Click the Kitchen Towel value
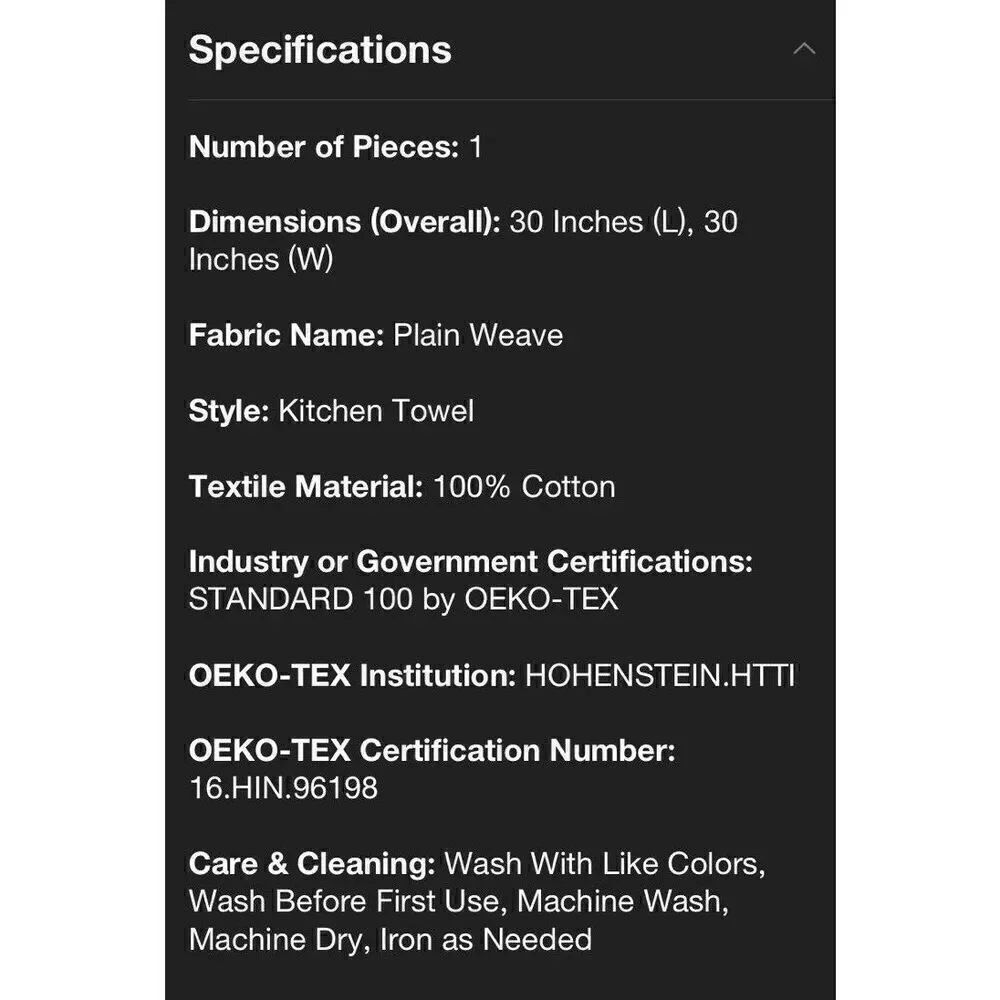 376,411
